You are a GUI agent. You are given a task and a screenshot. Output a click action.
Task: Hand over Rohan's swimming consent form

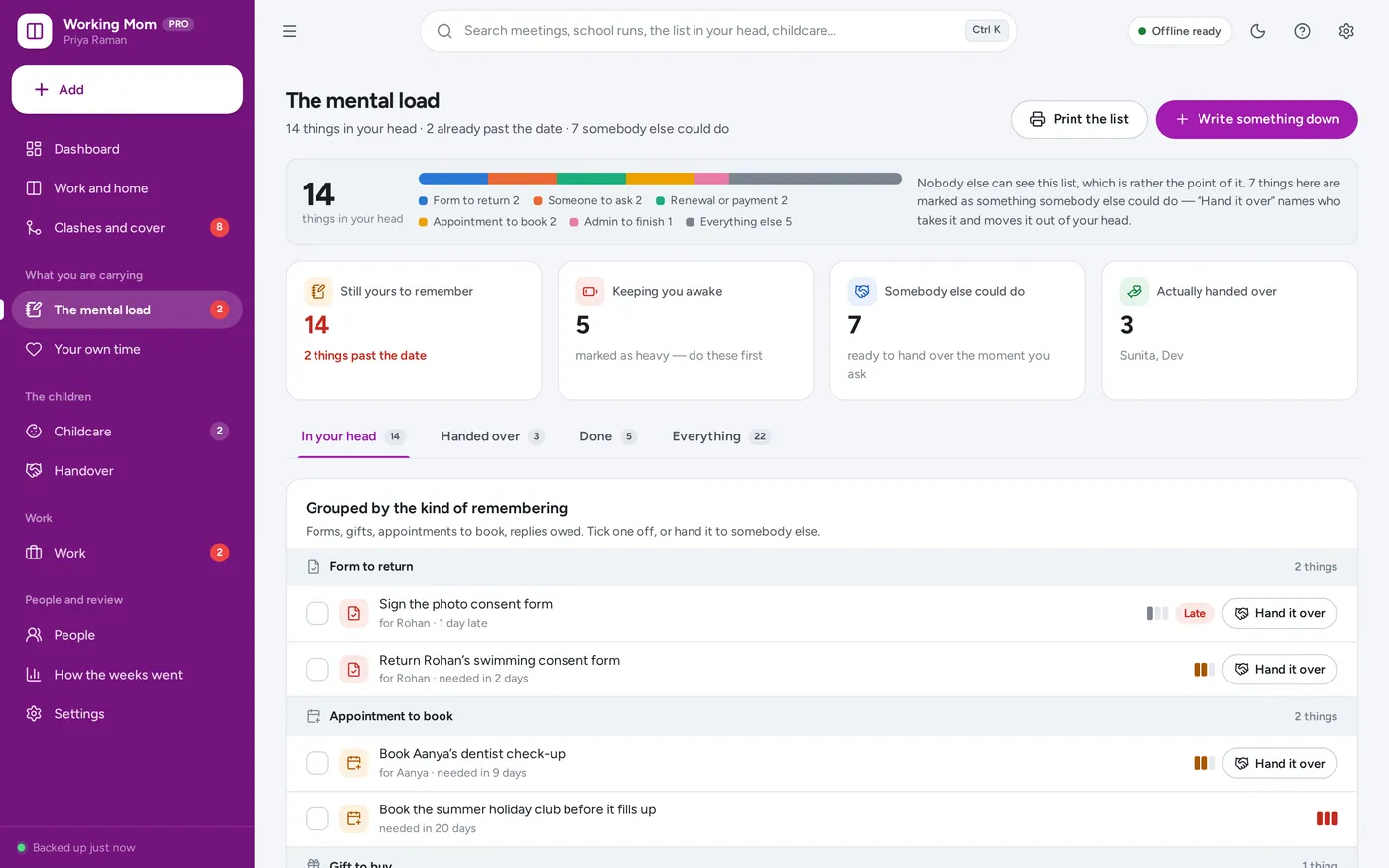pyautogui.click(x=1280, y=669)
